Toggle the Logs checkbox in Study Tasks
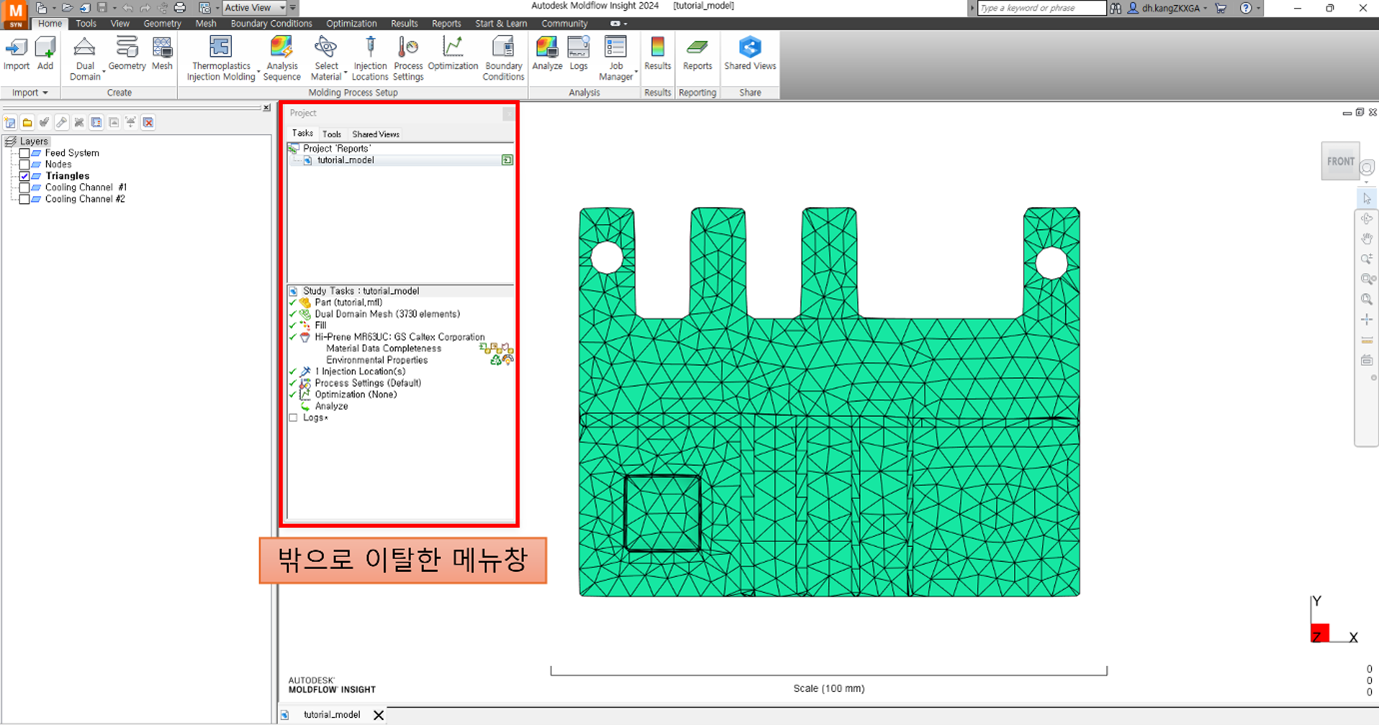The image size is (1379, 725). [x=293, y=418]
